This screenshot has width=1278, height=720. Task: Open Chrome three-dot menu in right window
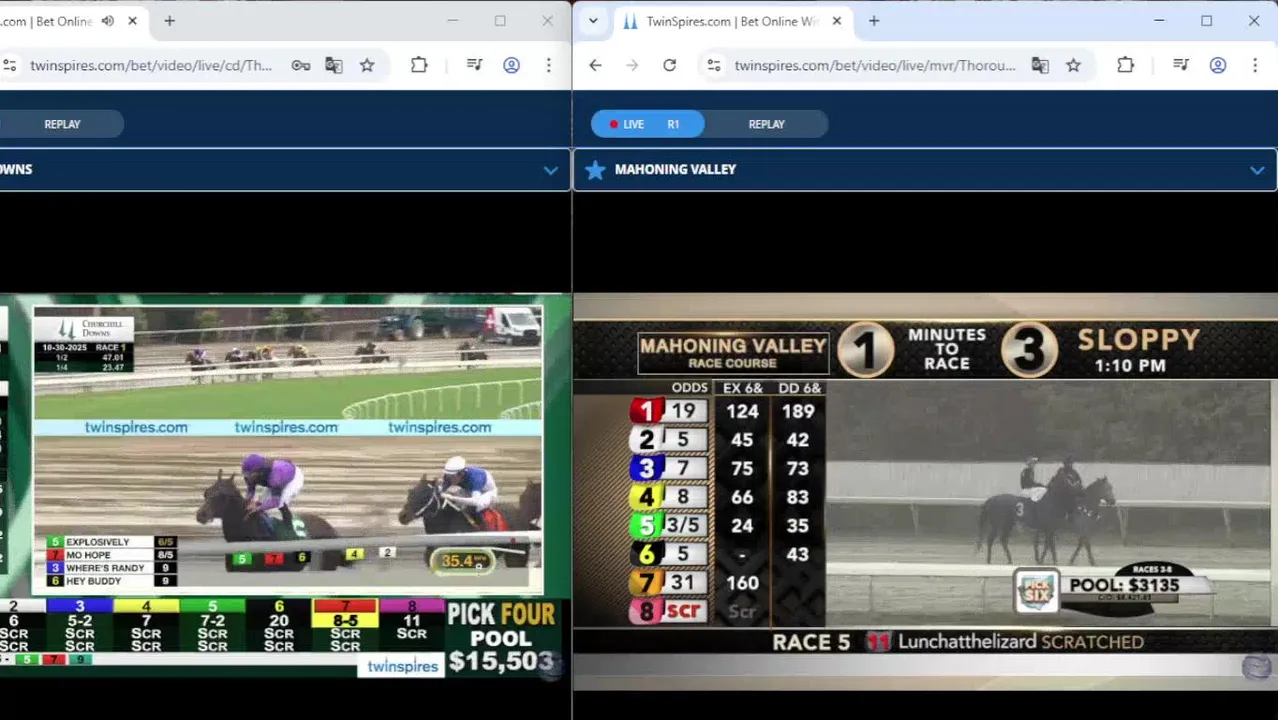click(x=1254, y=65)
